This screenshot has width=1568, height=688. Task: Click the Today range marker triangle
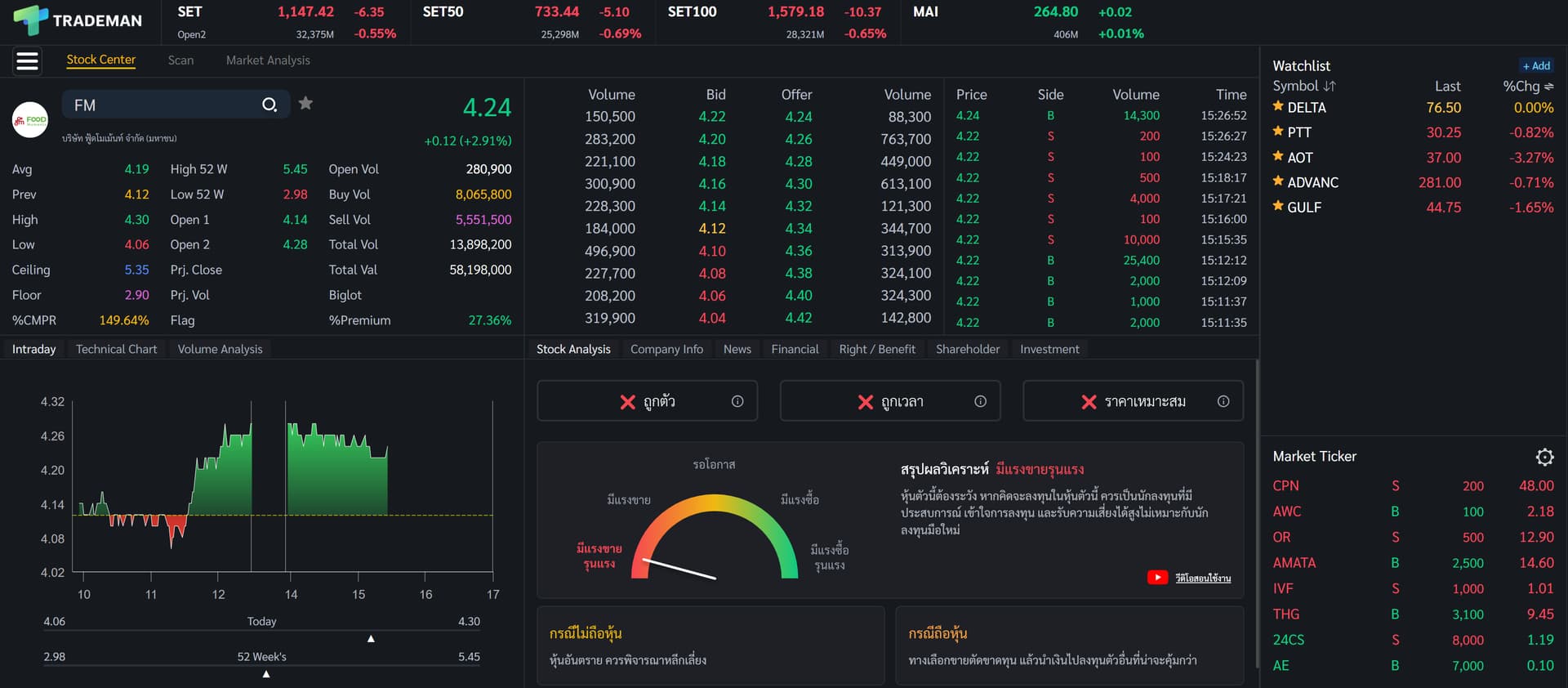point(371,639)
